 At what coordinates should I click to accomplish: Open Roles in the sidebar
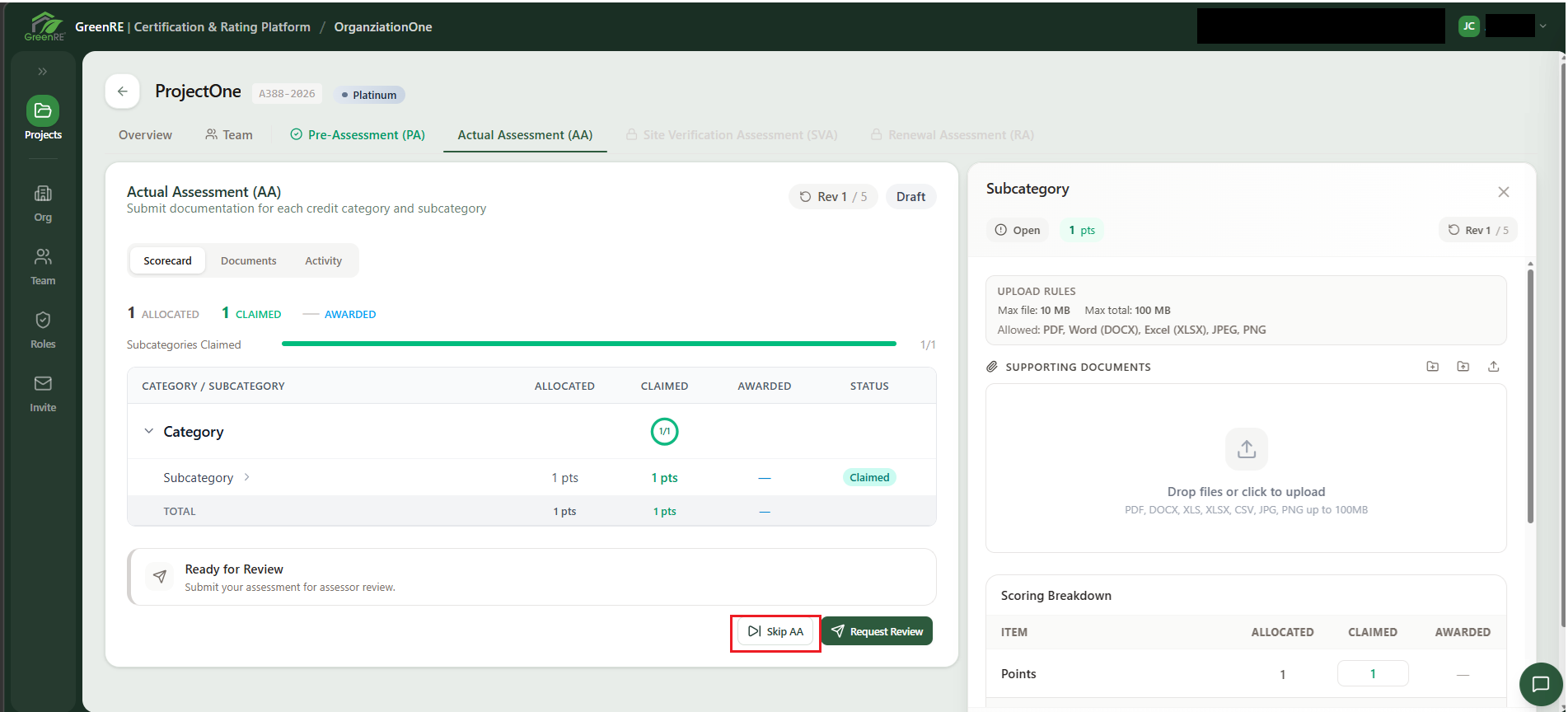point(43,330)
